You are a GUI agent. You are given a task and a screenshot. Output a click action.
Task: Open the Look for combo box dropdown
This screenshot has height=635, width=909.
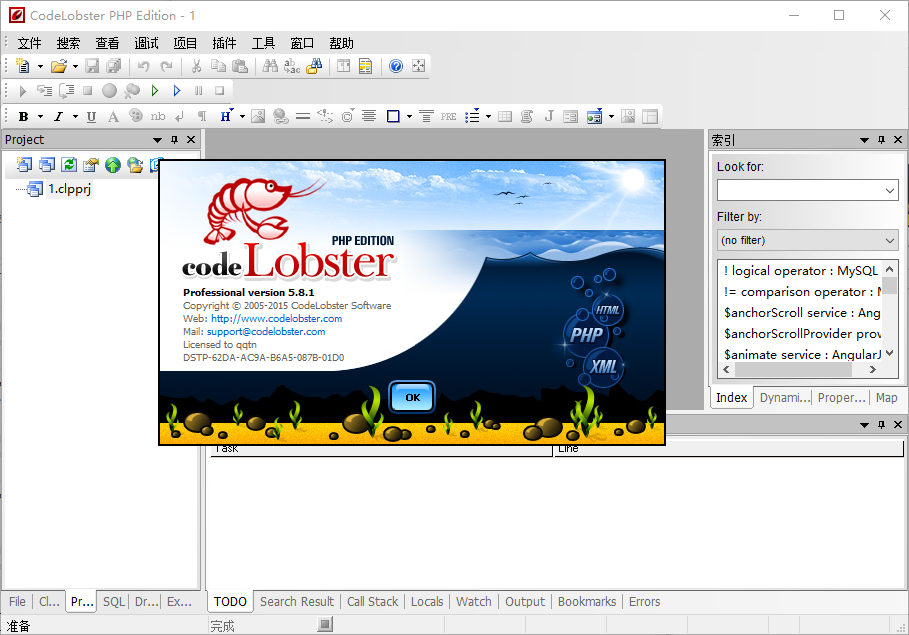pos(890,190)
